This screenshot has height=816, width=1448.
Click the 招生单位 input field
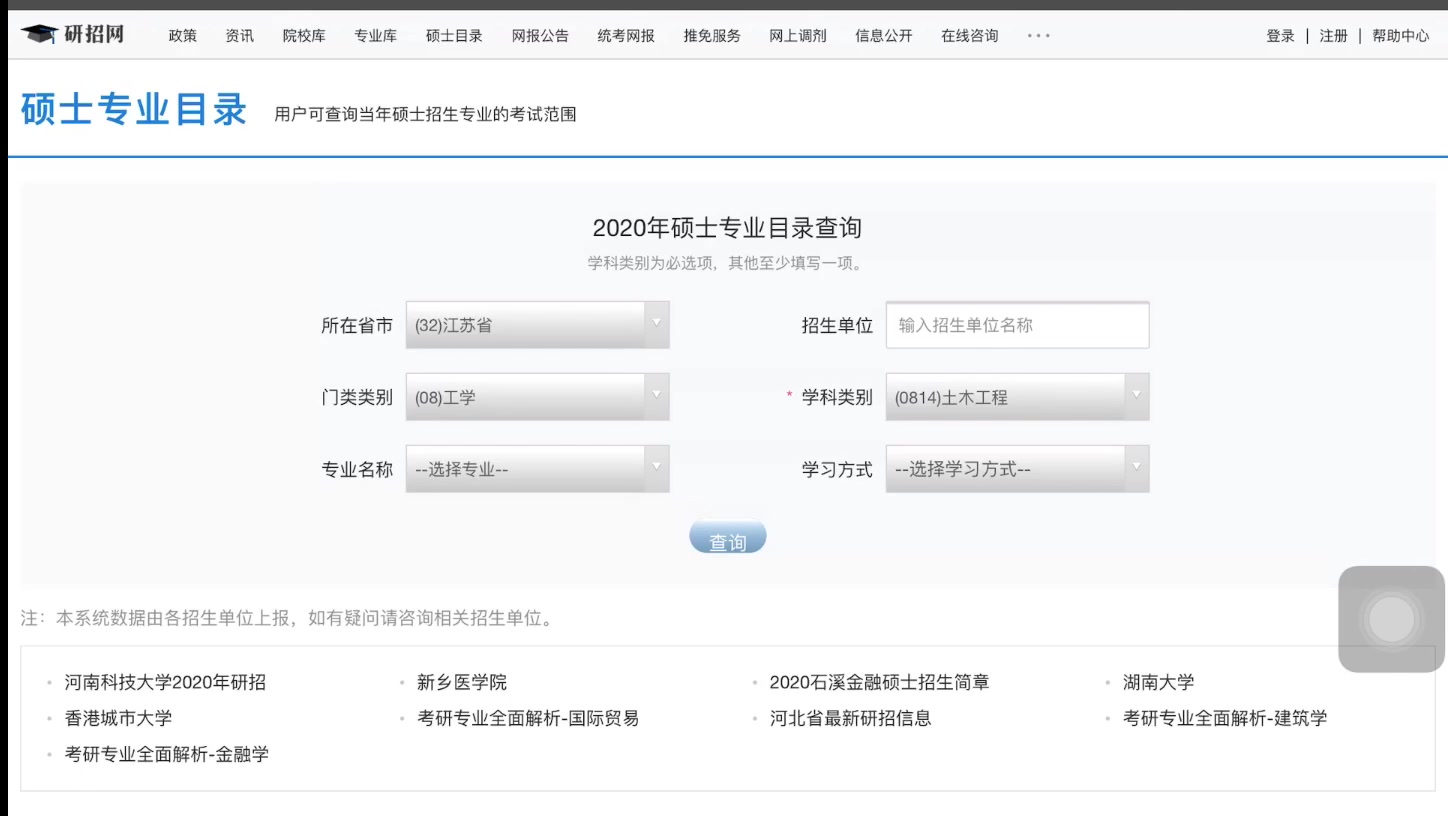pos(1016,324)
